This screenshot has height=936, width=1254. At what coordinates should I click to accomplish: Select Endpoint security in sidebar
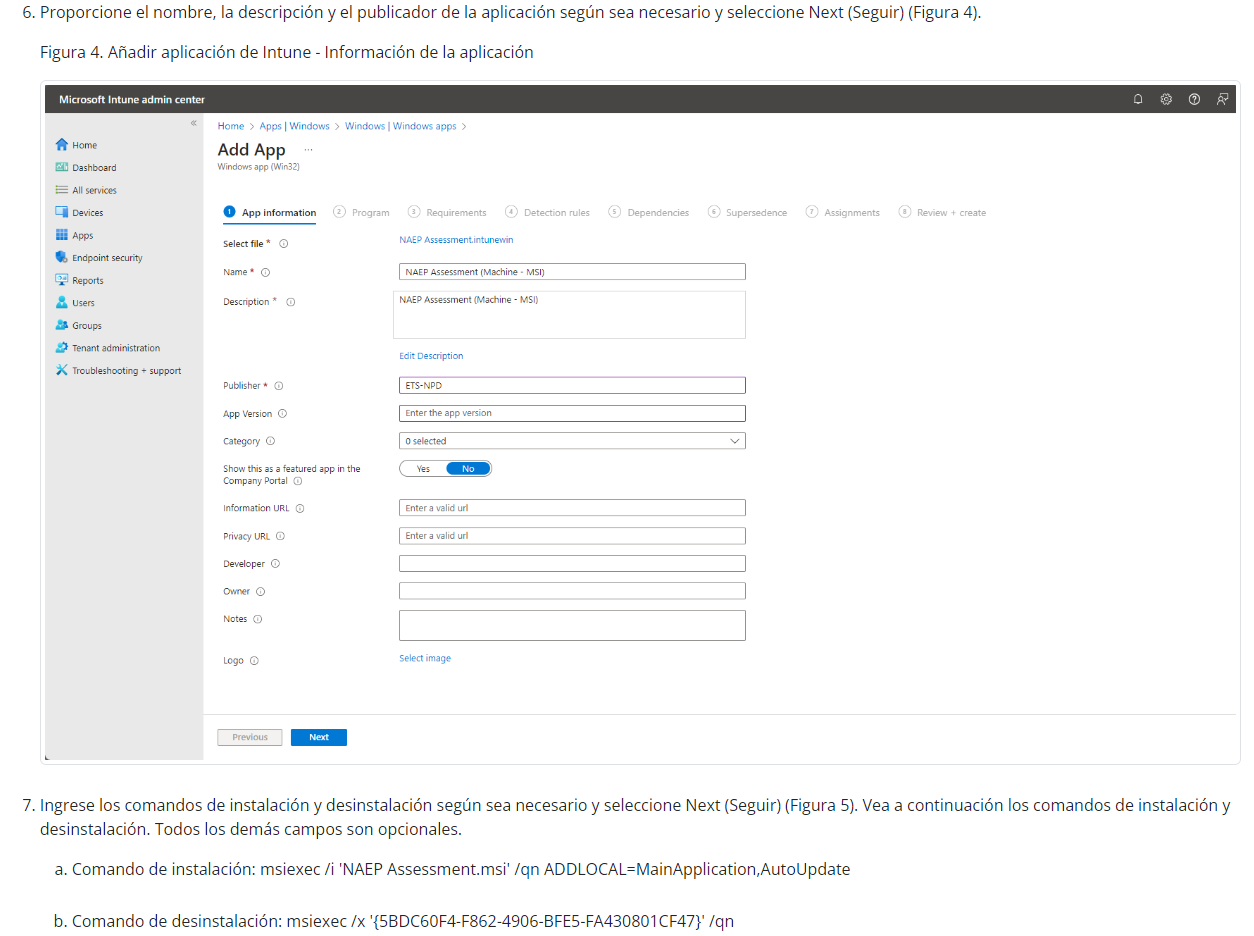tap(107, 258)
